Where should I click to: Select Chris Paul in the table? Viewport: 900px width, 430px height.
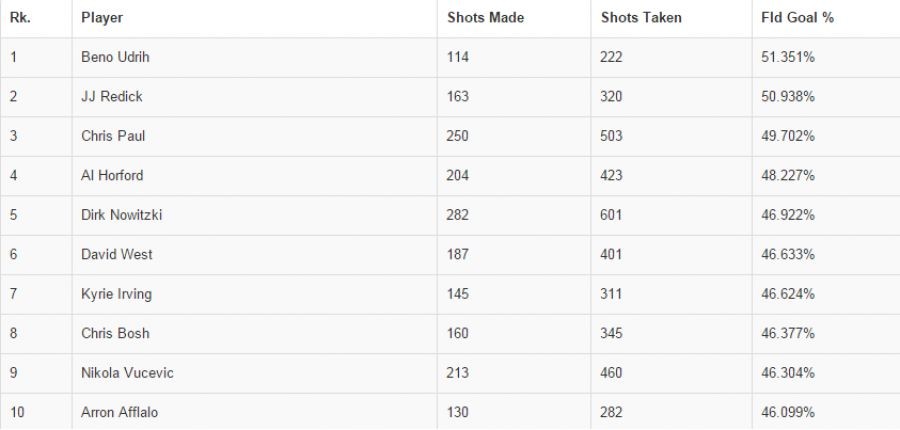[x=113, y=136]
